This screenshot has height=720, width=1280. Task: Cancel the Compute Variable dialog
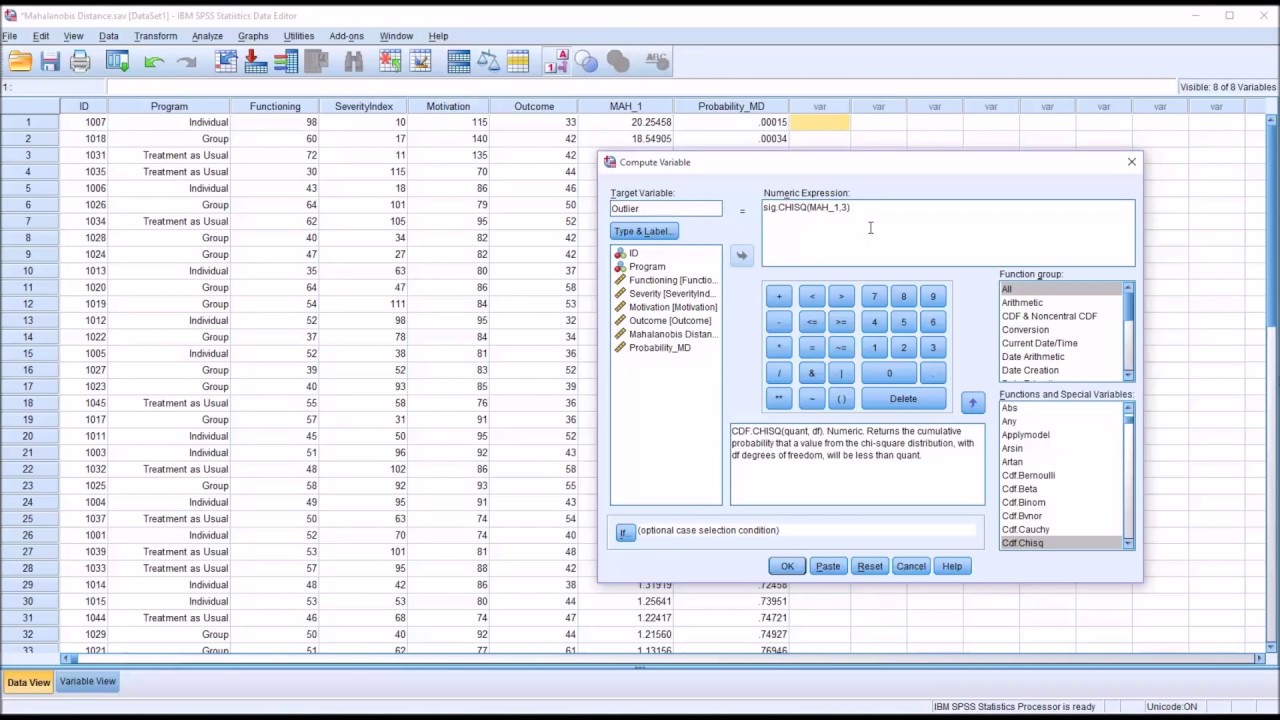[911, 566]
